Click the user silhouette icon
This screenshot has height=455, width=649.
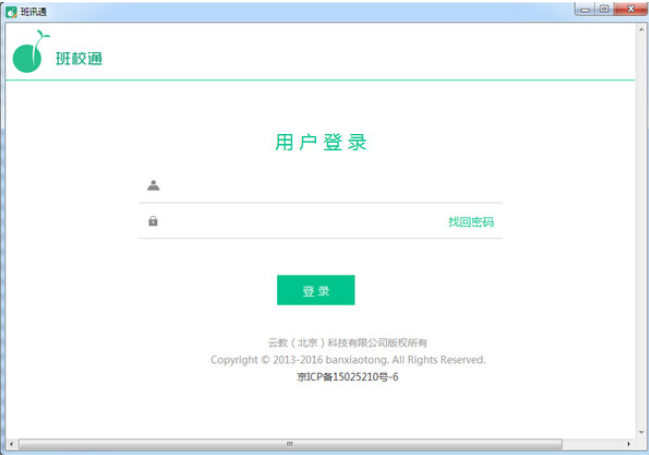[153, 185]
